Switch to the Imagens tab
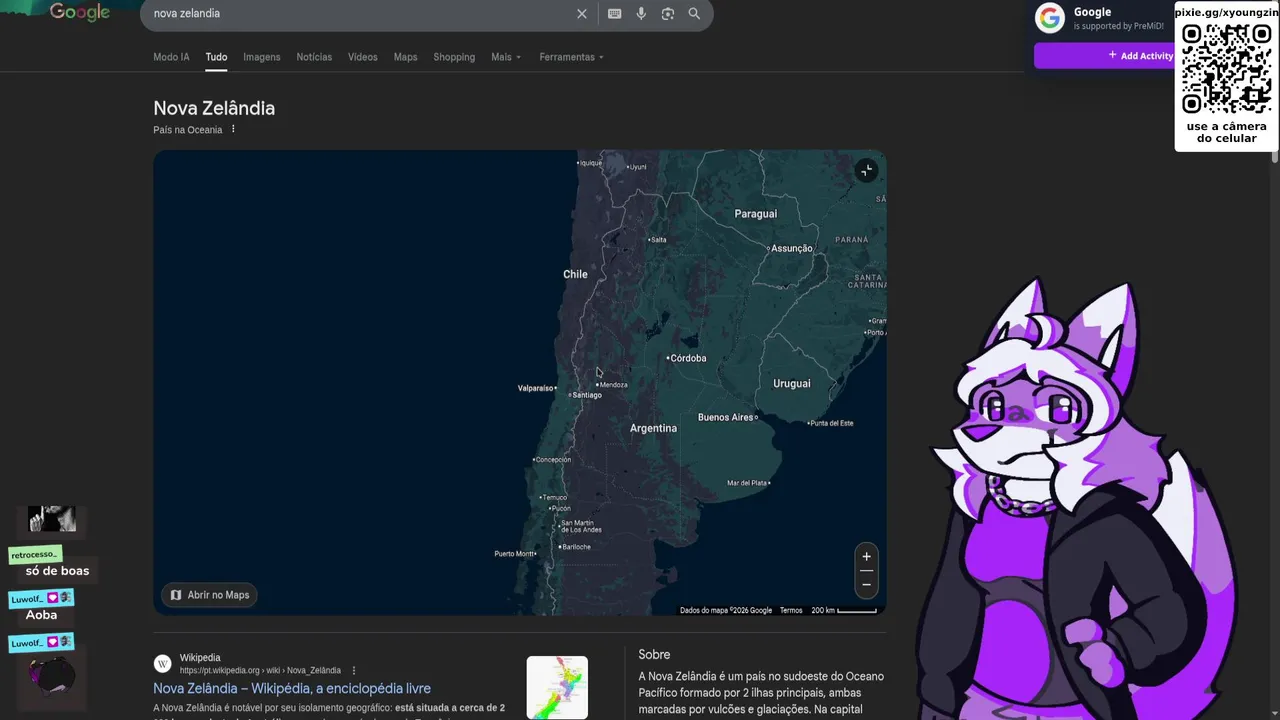This screenshot has height=720, width=1280. (262, 57)
